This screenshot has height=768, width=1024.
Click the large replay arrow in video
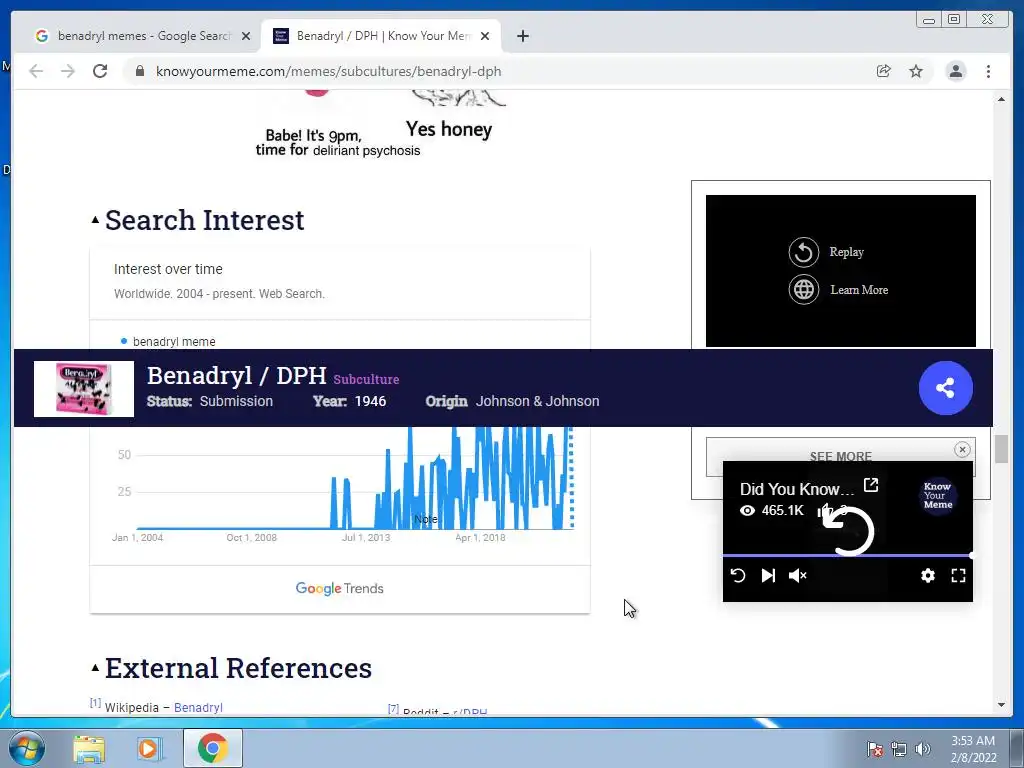(848, 531)
